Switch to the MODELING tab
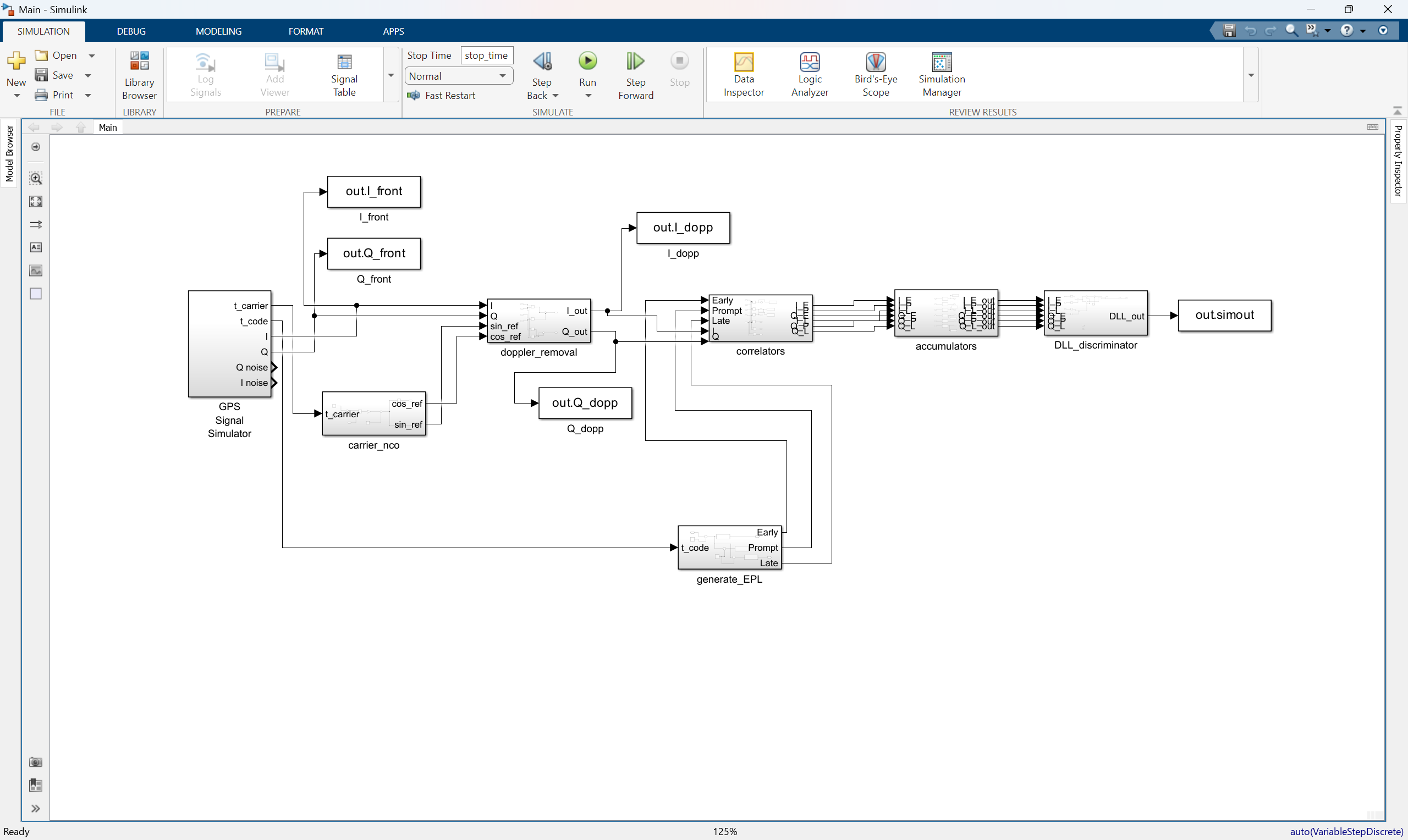The width and height of the screenshot is (1408, 840). 218,31
